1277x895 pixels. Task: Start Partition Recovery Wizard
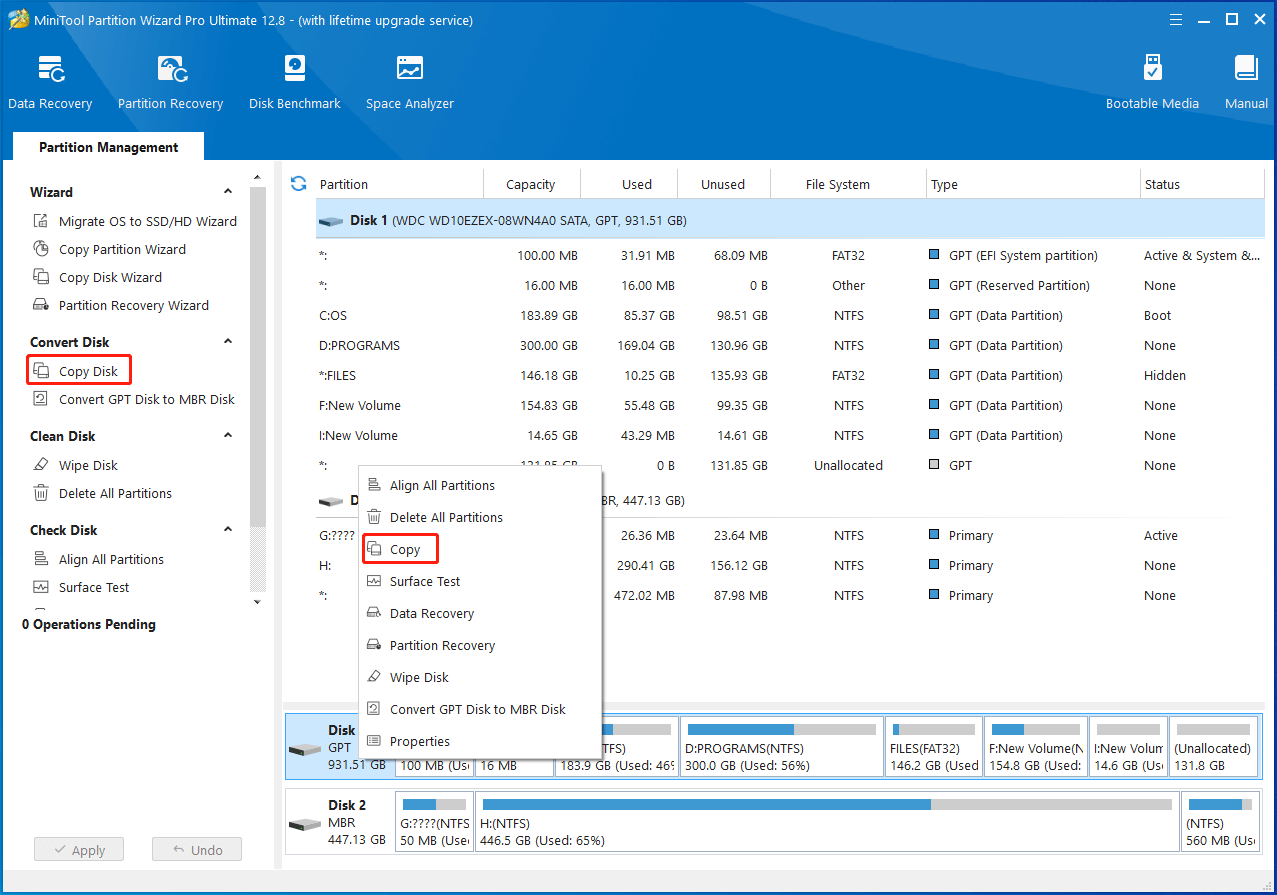(121, 306)
